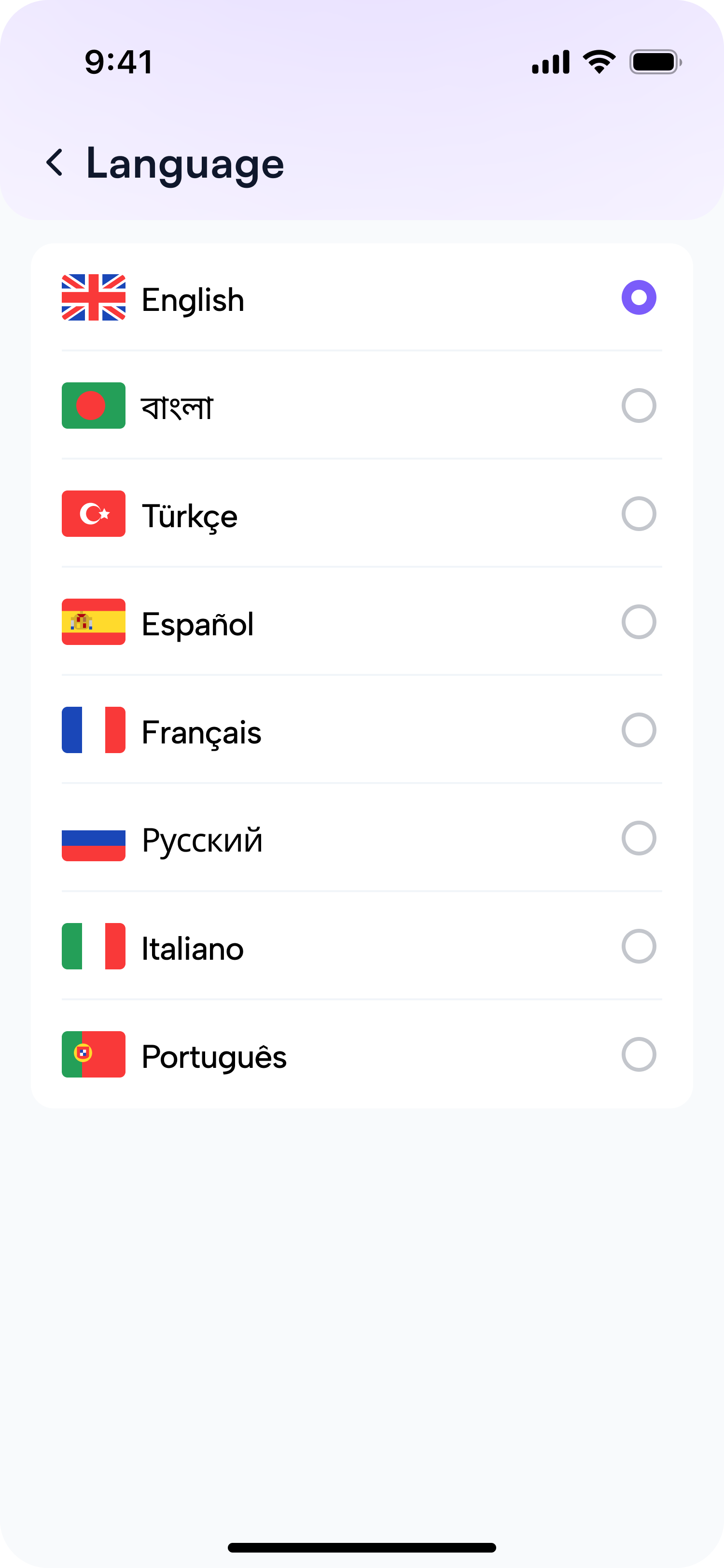Tap the Português language label
The height and width of the screenshot is (1568, 724).
(x=214, y=1057)
